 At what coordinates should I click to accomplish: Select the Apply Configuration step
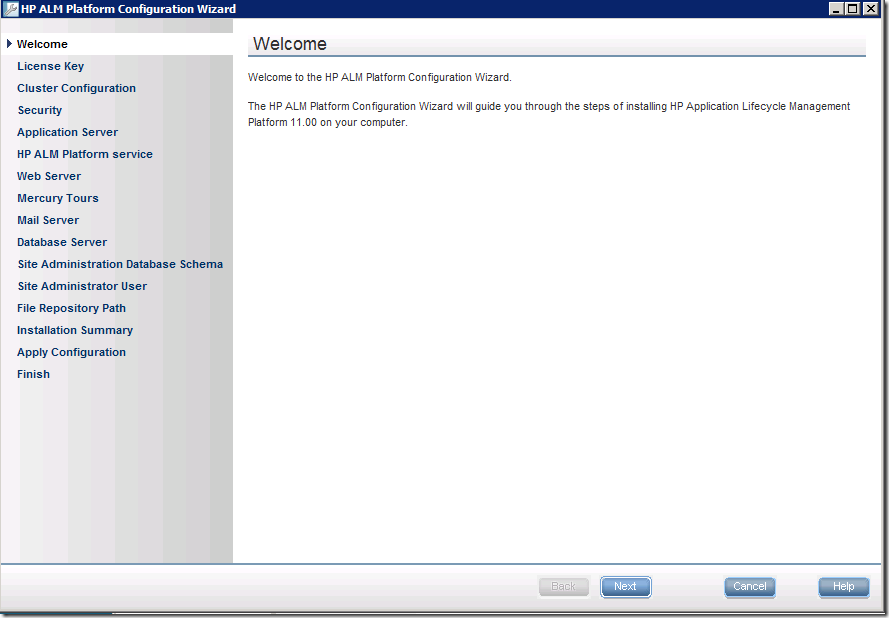point(71,353)
